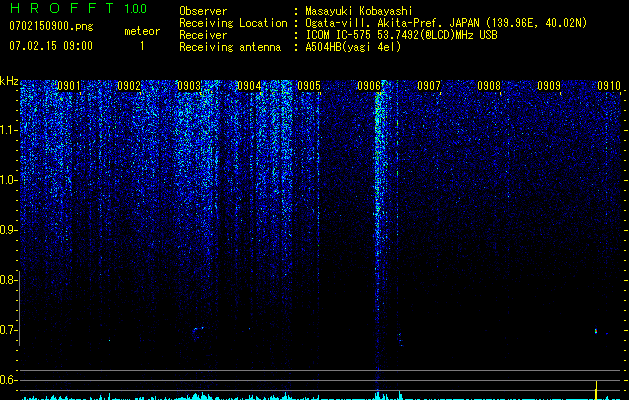Click the meteor count value 1
Image resolution: width=629 pixels, height=400 pixels.
point(142,46)
